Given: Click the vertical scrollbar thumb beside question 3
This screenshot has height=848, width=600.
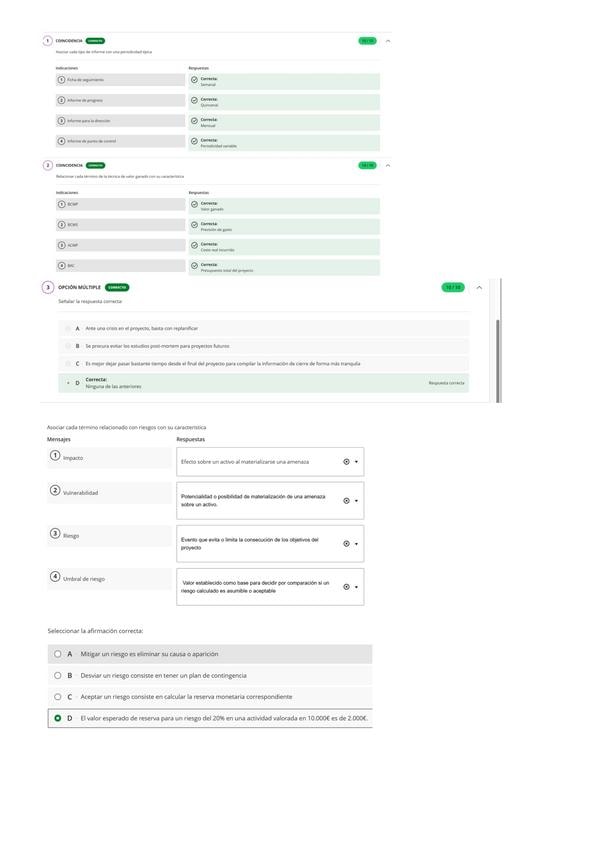Looking at the screenshot, I should [498, 361].
